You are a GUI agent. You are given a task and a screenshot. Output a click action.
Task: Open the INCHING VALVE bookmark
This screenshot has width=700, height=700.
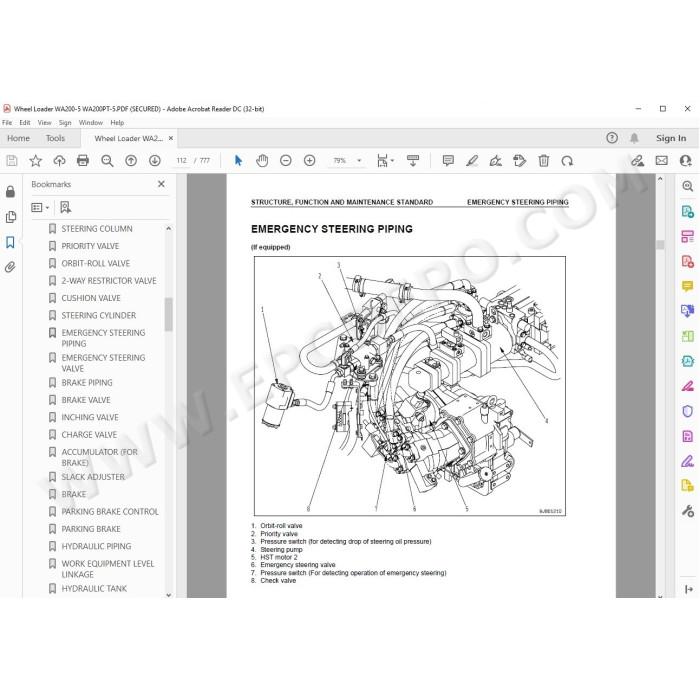coord(90,417)
